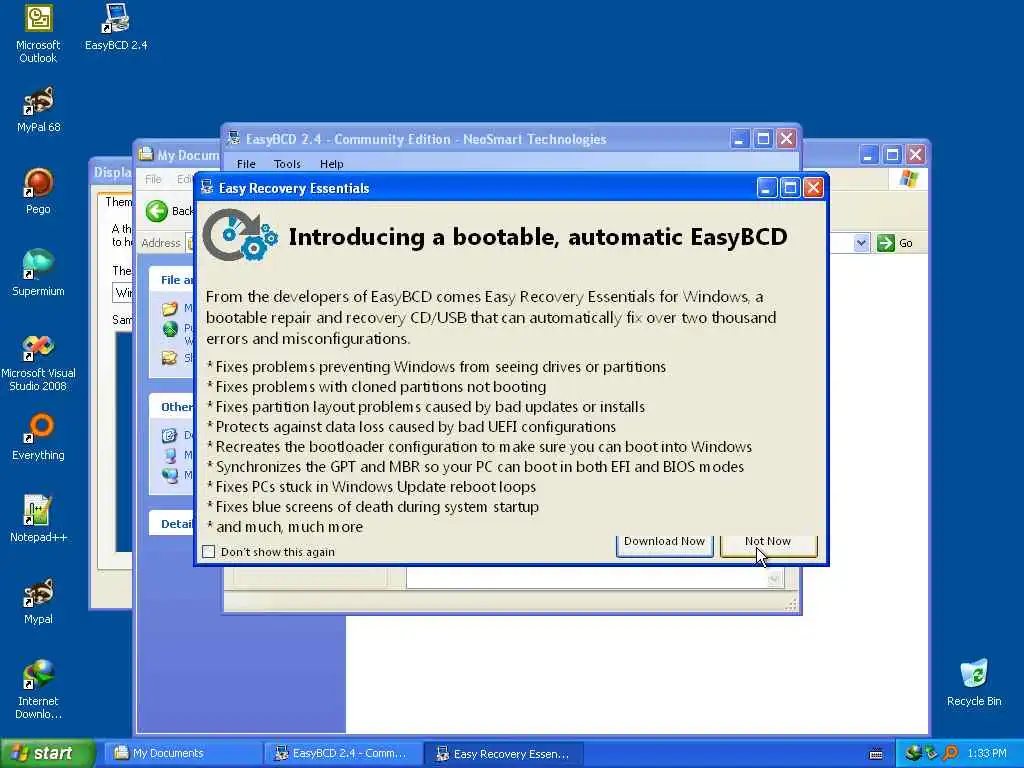
Task: Close the Easy Recovery Essentials dialog
Action: tap(813, 188)
